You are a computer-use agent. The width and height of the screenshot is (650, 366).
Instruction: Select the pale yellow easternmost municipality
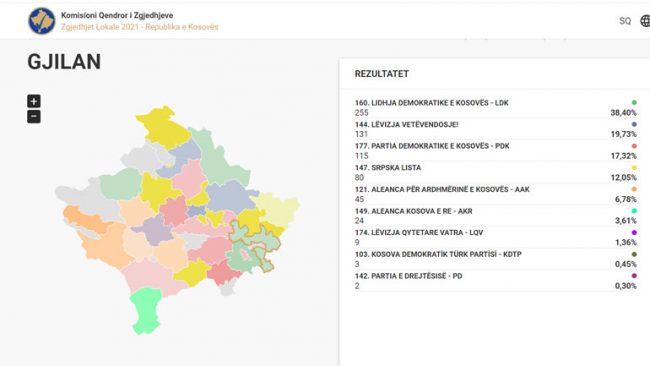[279, 209]
